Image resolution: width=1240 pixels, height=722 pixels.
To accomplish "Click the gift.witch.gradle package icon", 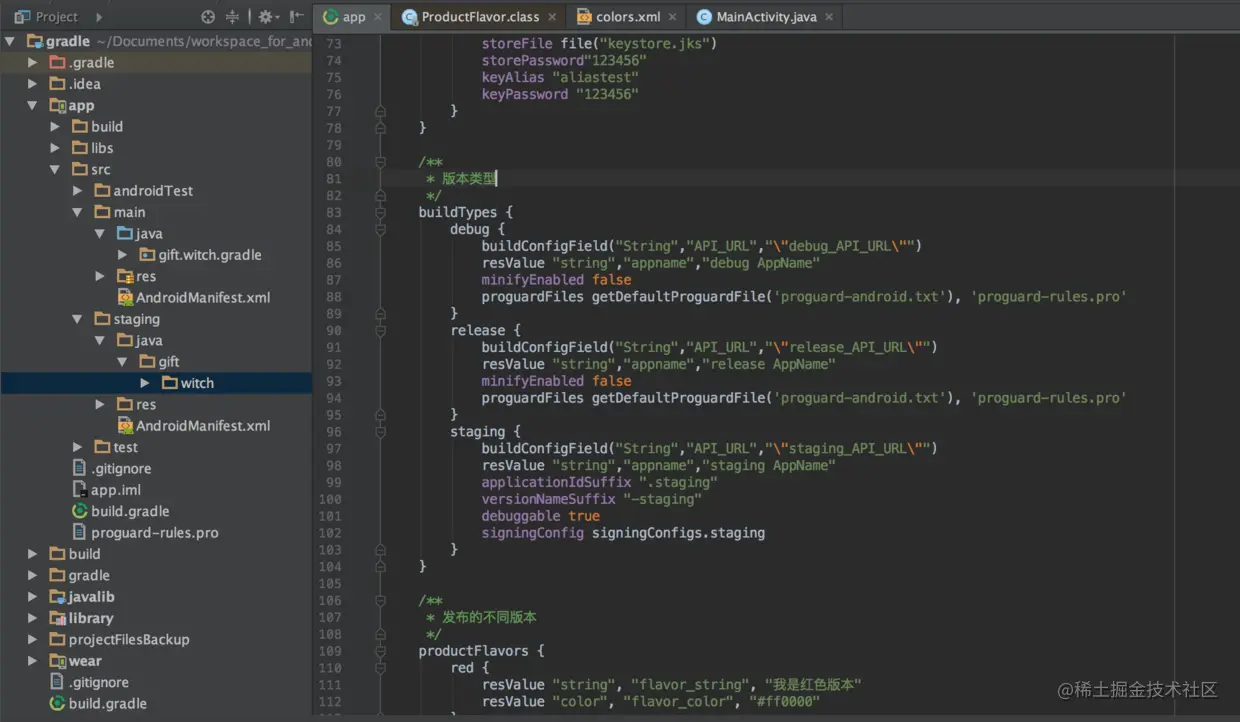I will [x=147, y=255].
